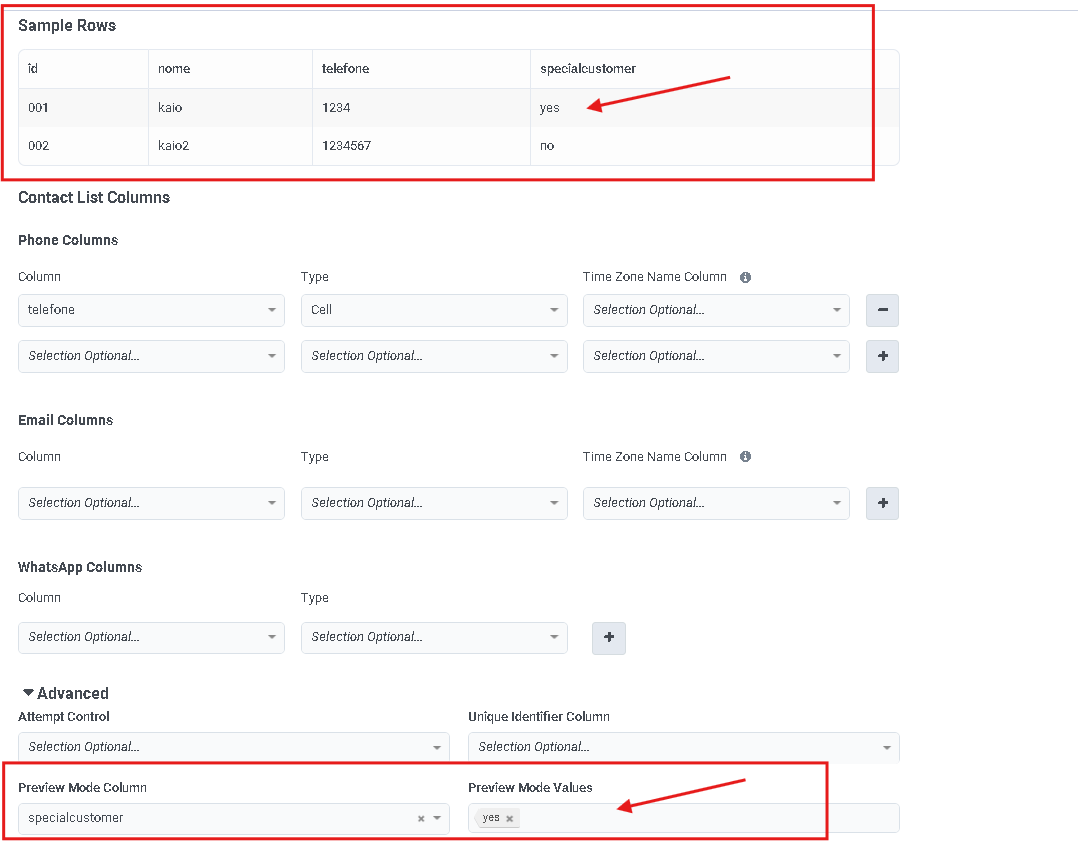Viewport: 1078px width, 843px height.
Task: Open the Preview Mode Column dropdown arrow
Action: (x=437, y=818)
